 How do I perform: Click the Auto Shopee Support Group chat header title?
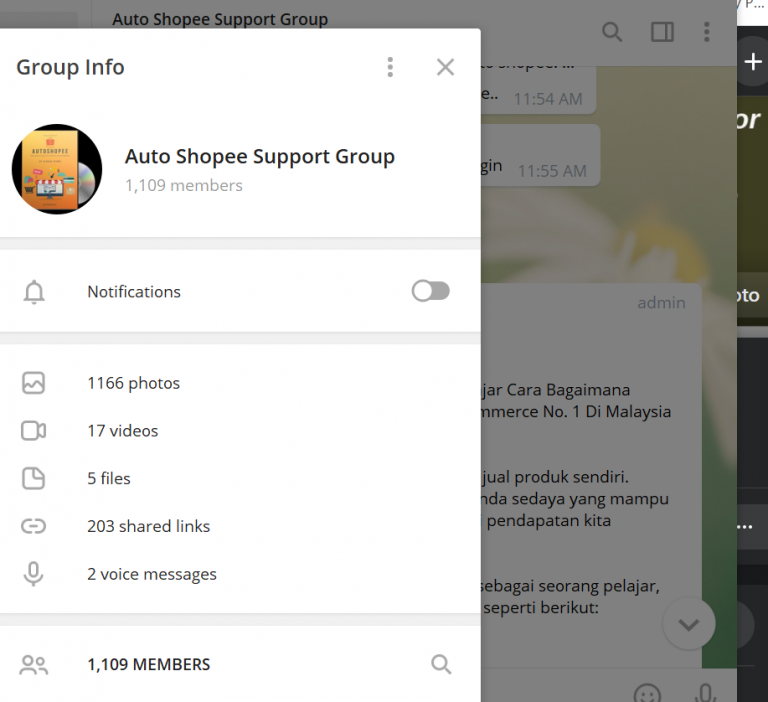click(220, 19)
